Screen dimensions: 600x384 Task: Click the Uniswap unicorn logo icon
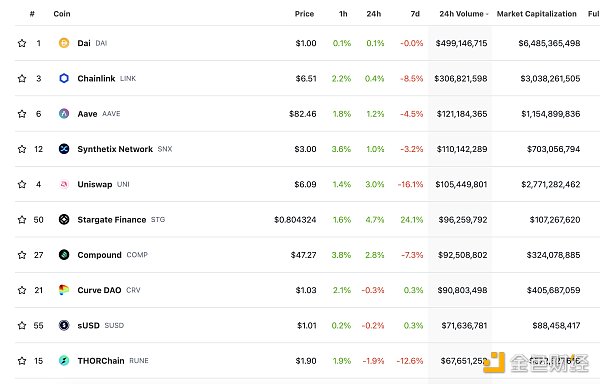tap(64, 184)
